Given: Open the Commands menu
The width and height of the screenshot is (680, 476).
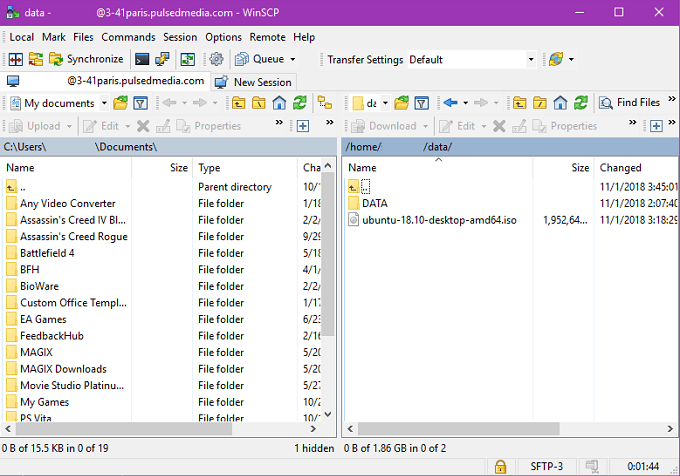Looking at the screenshot, I should [x=128, y=37].
